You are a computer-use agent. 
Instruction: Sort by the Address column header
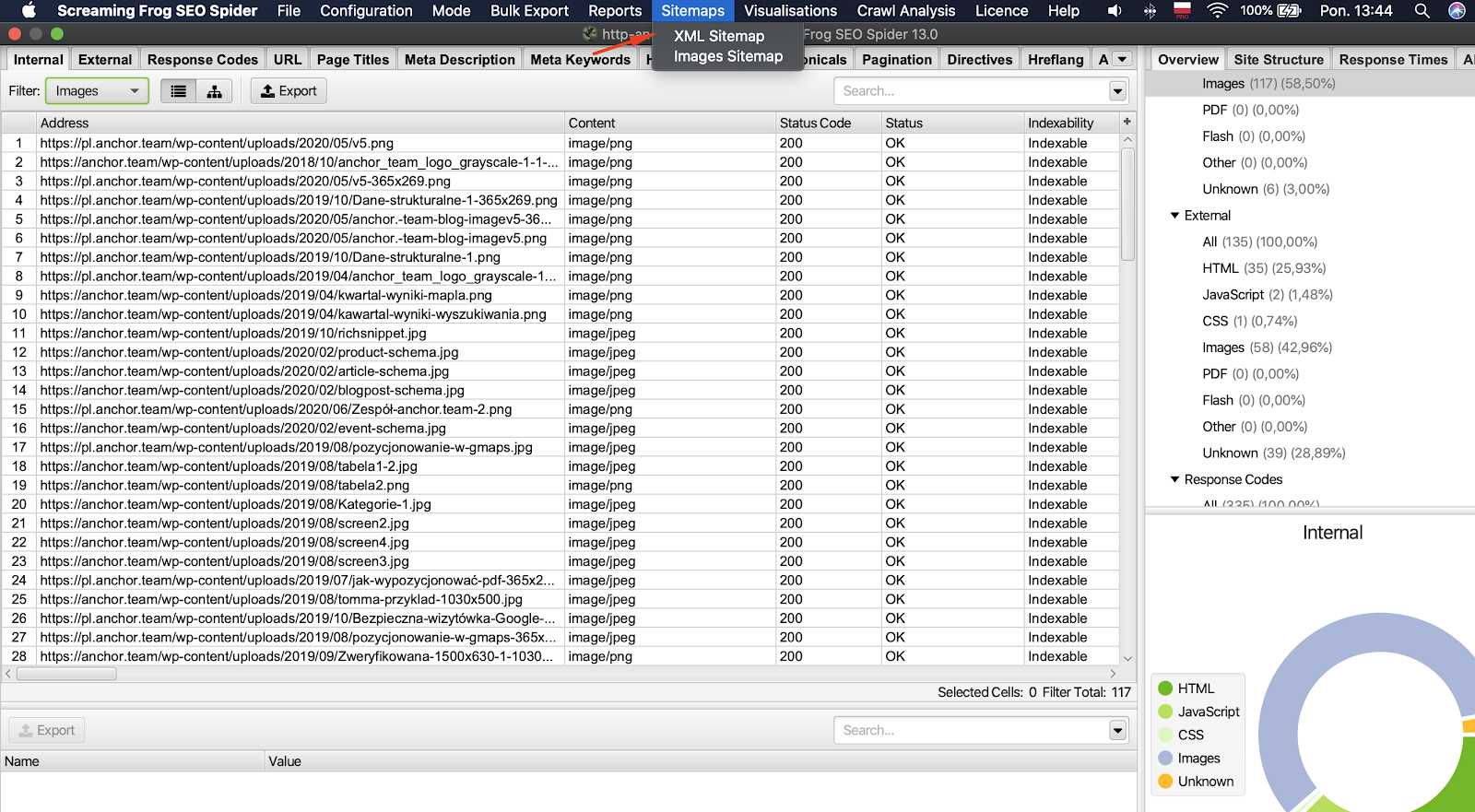301,123
